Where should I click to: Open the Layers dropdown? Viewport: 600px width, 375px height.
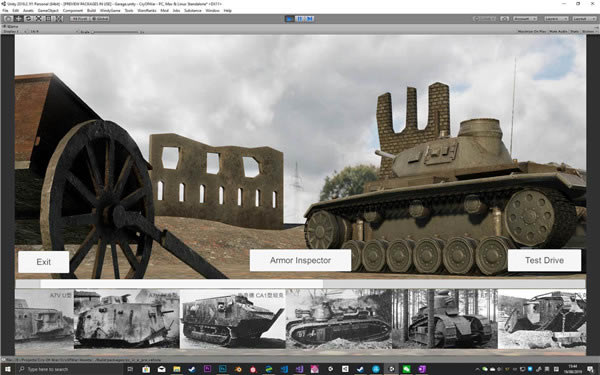(x=556, y=18)
